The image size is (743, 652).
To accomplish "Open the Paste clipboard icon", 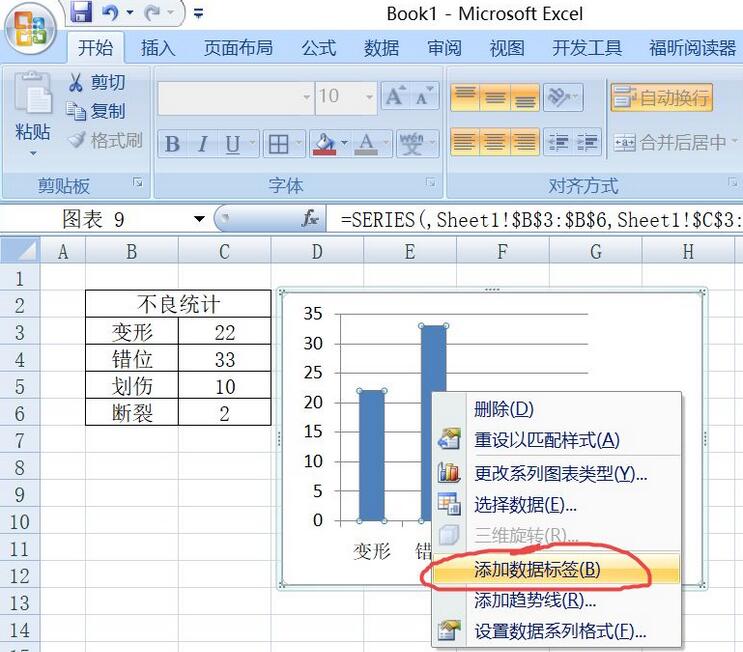I will [x=33, y=93].
